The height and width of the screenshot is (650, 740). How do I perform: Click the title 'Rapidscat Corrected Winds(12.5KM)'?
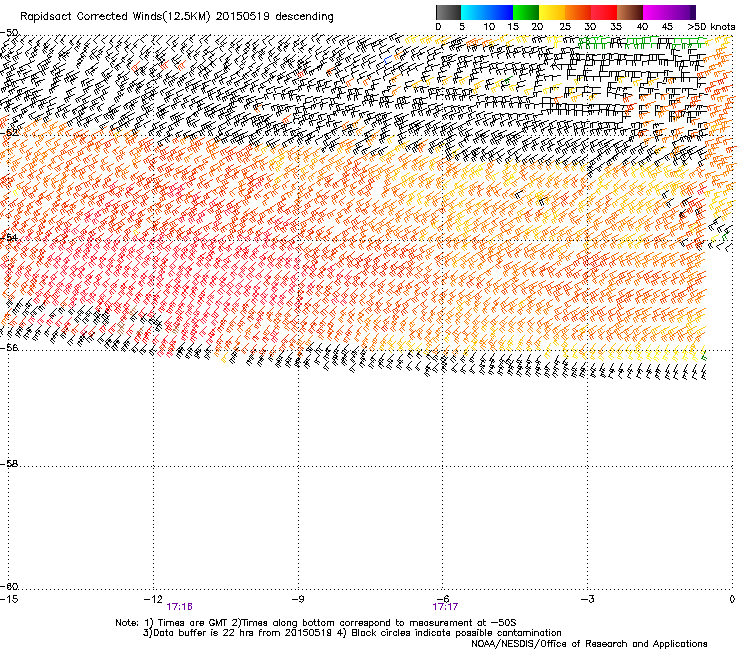click(115, 17)
